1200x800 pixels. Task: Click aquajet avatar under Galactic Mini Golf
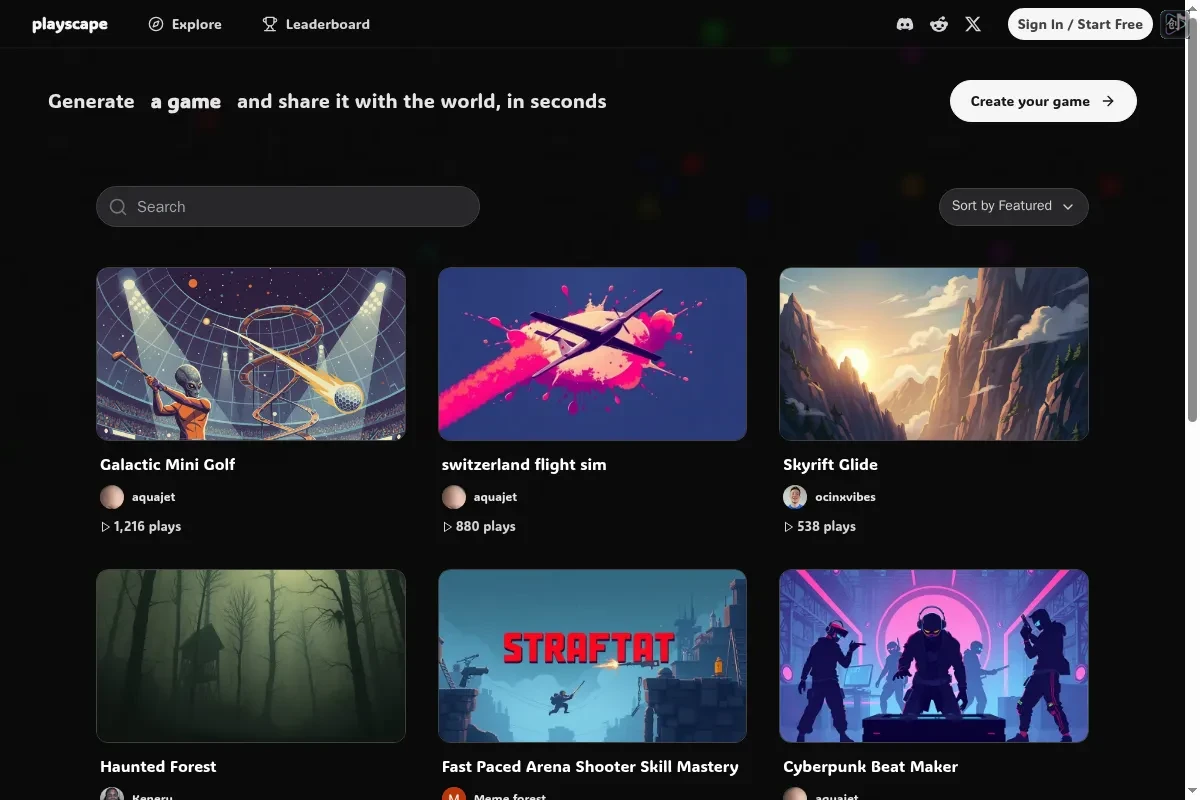coord(112,497)
